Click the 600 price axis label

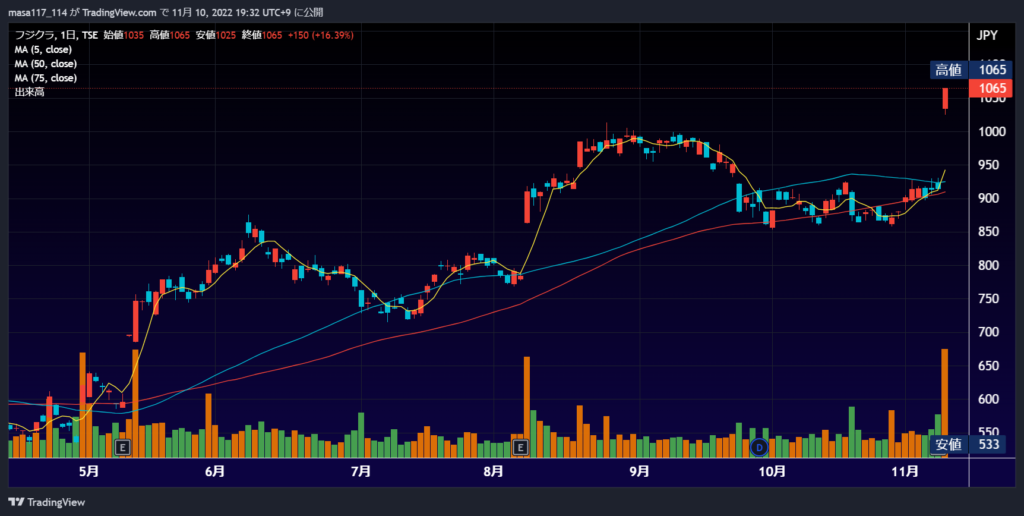point(991,399)
